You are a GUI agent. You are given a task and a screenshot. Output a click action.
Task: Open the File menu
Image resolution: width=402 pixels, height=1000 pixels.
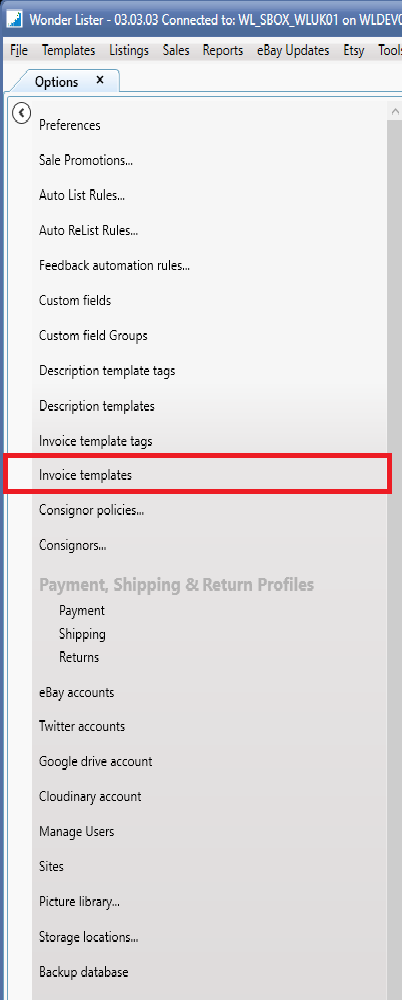(19, 50)
